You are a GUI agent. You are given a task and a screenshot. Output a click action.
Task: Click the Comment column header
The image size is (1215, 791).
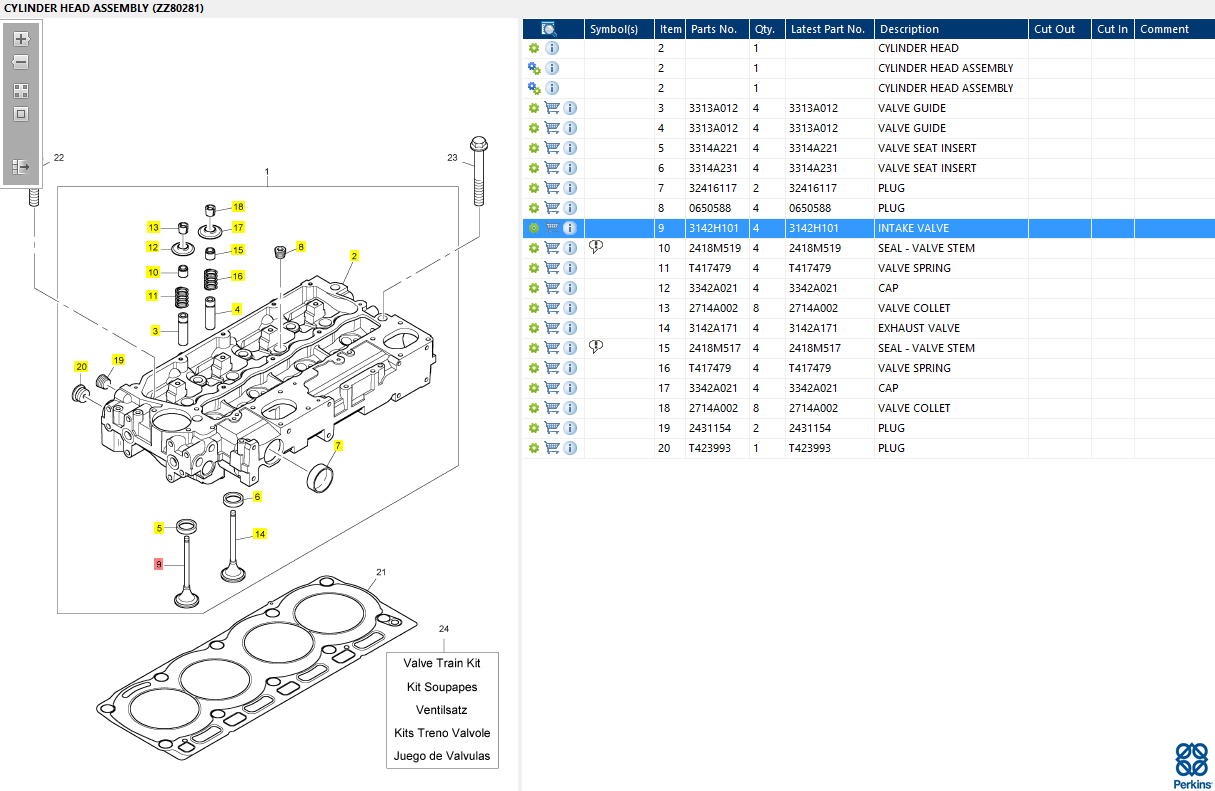(x=1175, y=29)
